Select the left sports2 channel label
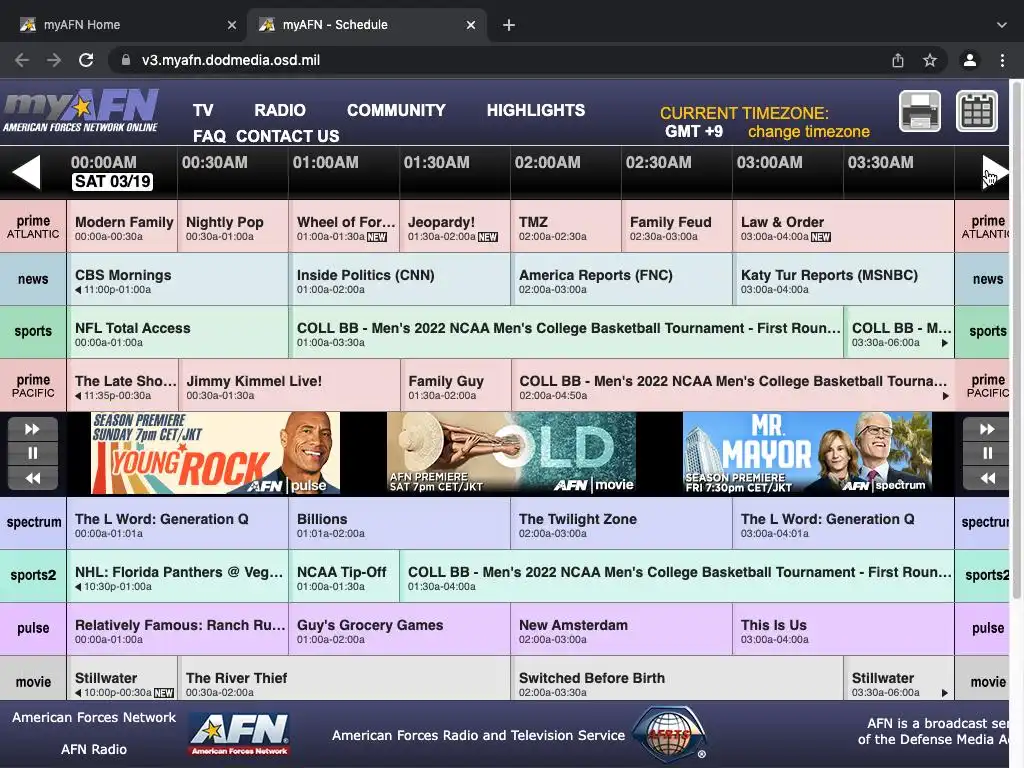The width and height of the screenshot is (1024, 768). 33,575
